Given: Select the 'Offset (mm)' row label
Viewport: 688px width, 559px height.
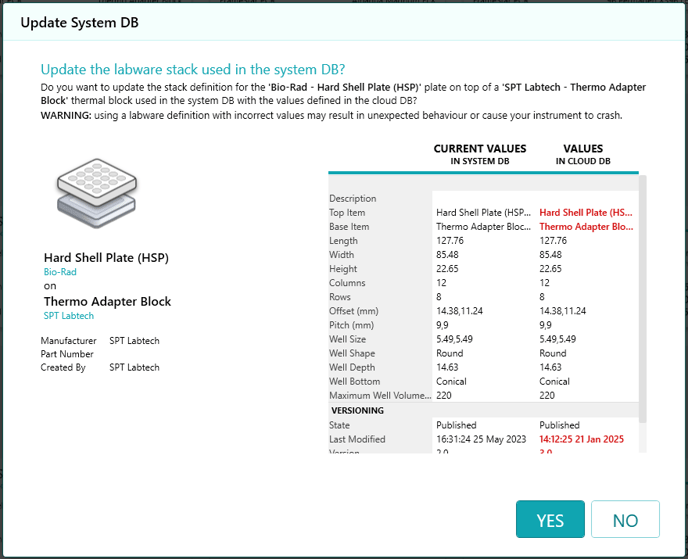Looking at the screenshot, I should [x=354, y=311].
